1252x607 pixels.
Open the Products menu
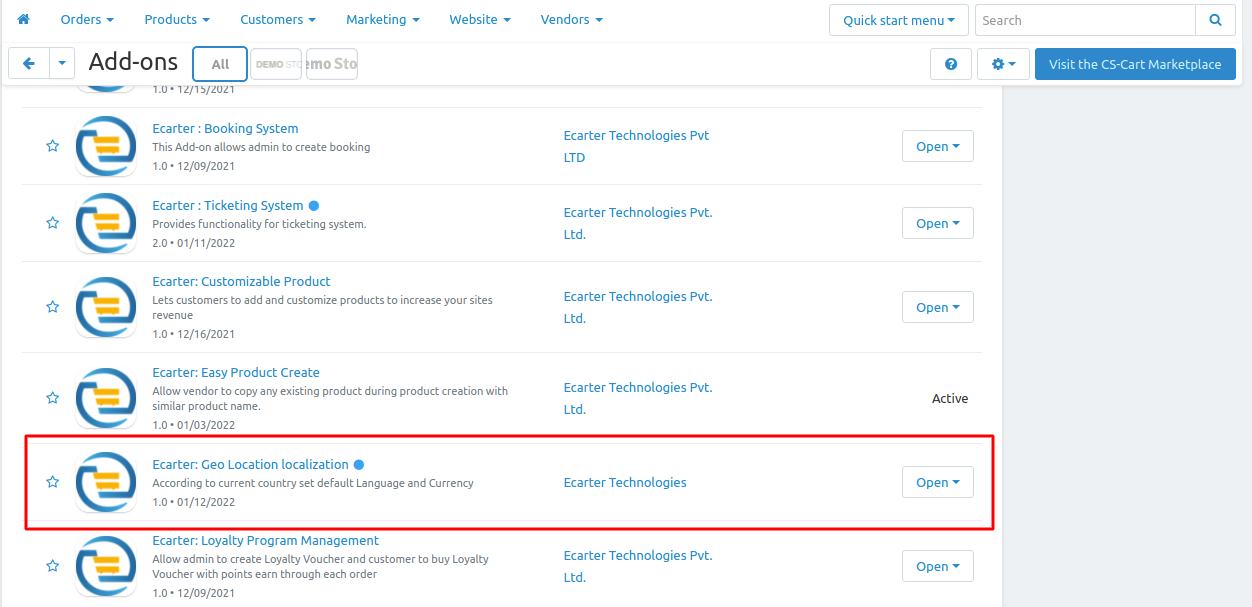(x=177, y=19)
